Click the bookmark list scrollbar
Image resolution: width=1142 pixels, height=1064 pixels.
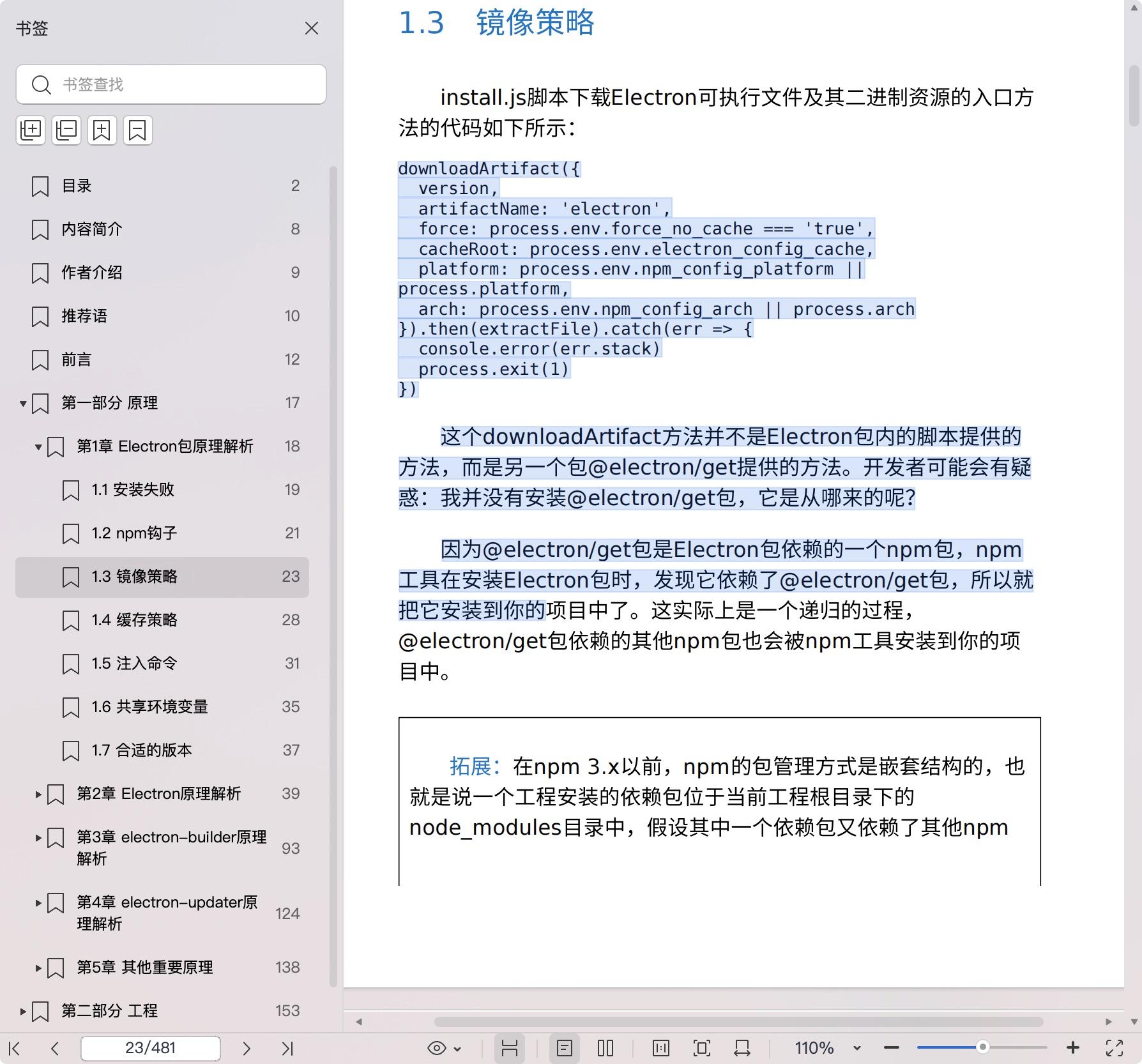point(333,576)
